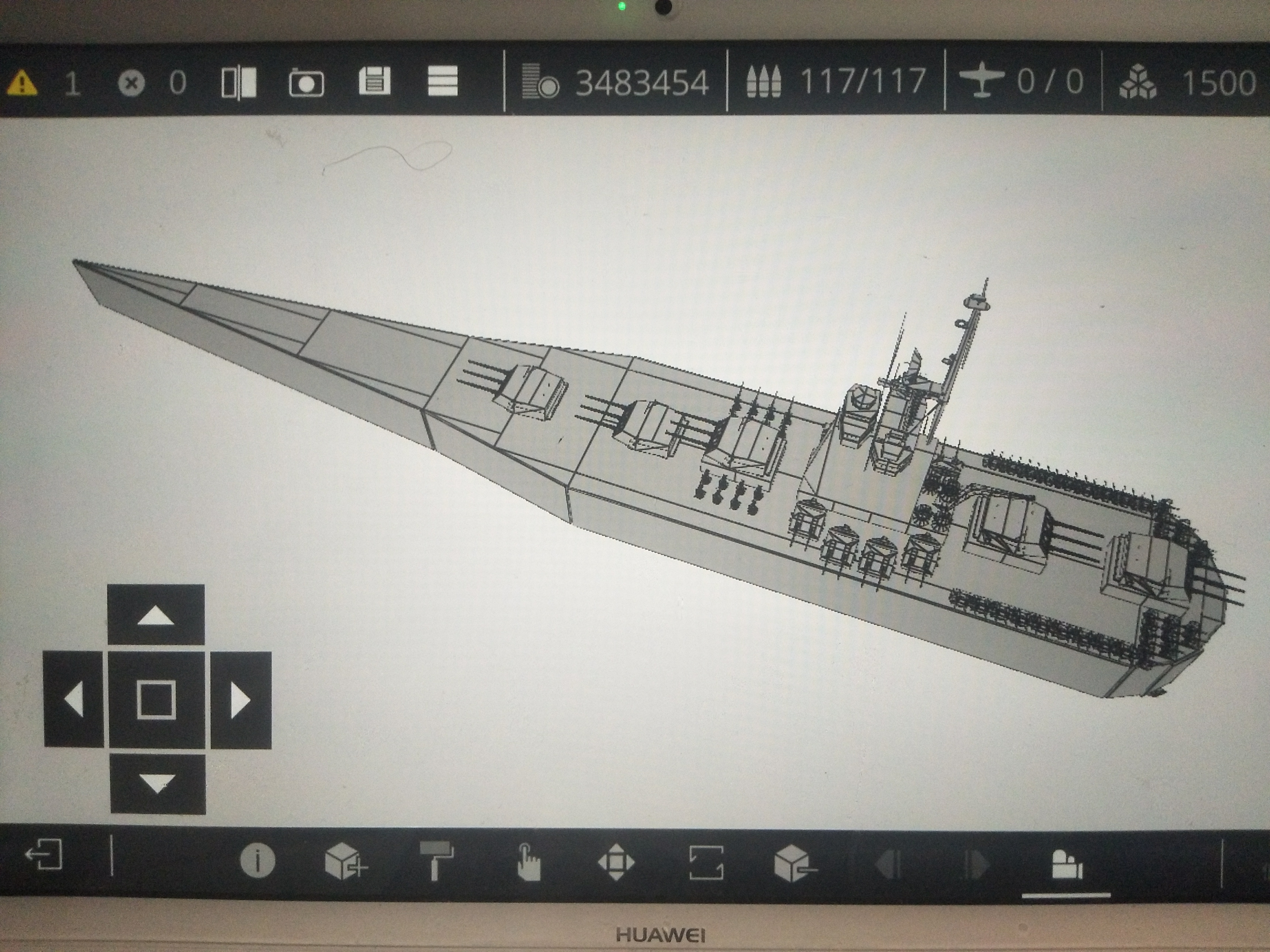Exit the ship editor

pos(44,855)
